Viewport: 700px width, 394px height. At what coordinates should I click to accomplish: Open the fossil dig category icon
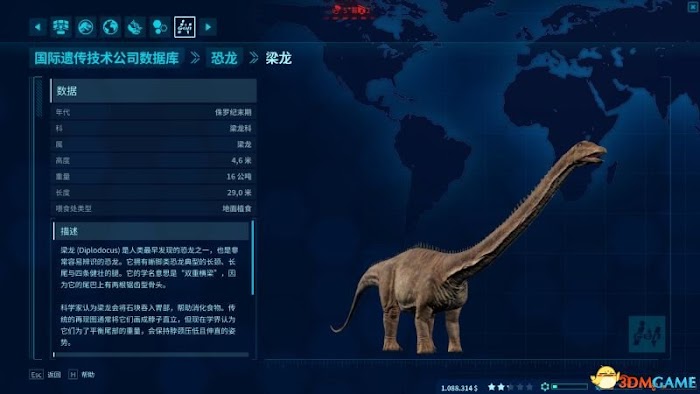pos(135,27)
